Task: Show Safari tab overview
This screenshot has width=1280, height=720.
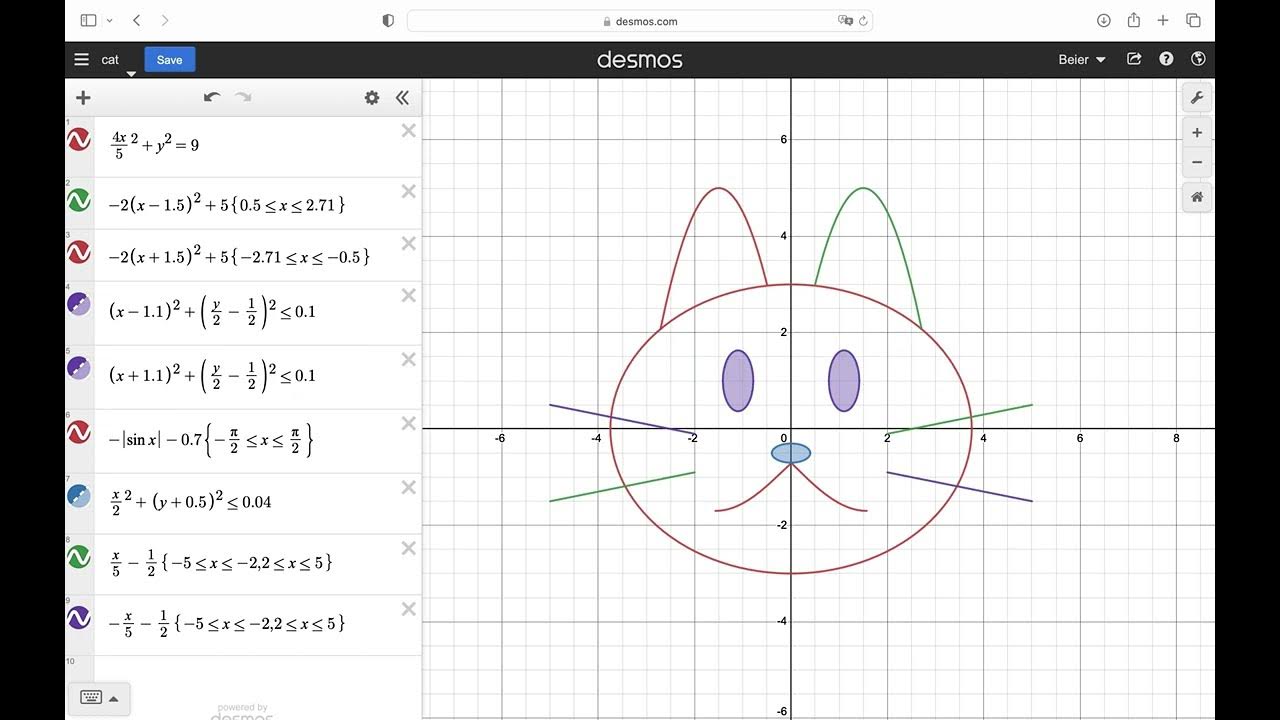Action: tap(1193, 20)
